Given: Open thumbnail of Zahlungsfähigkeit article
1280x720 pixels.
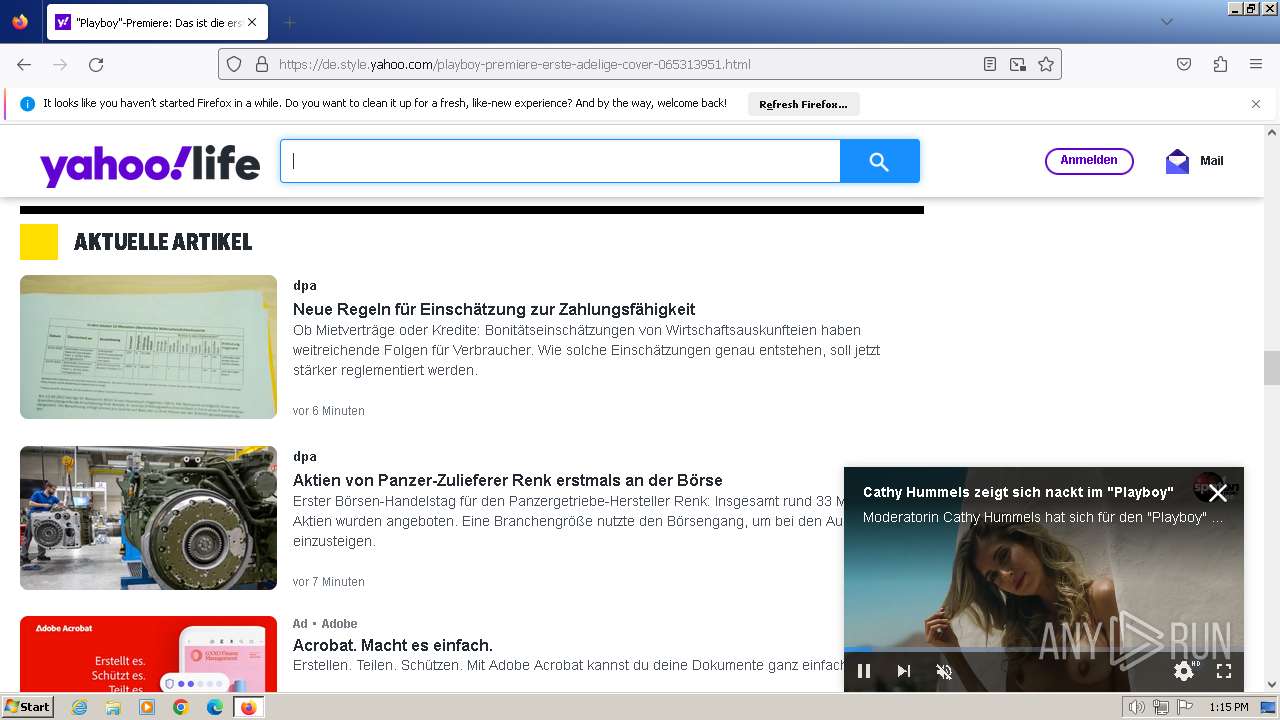Looking at the screenshot, I should 148,347.
